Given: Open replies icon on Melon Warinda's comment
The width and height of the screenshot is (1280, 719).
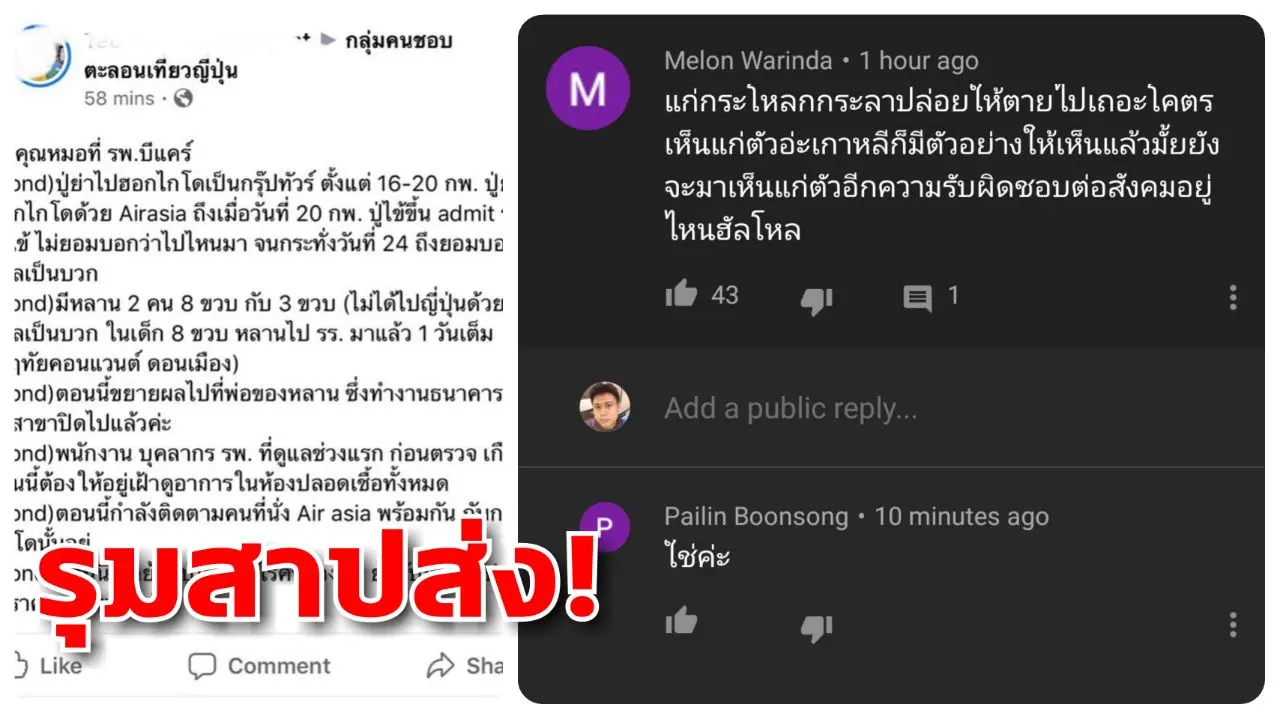Looking at the screenshot, I should click(917, 298).
